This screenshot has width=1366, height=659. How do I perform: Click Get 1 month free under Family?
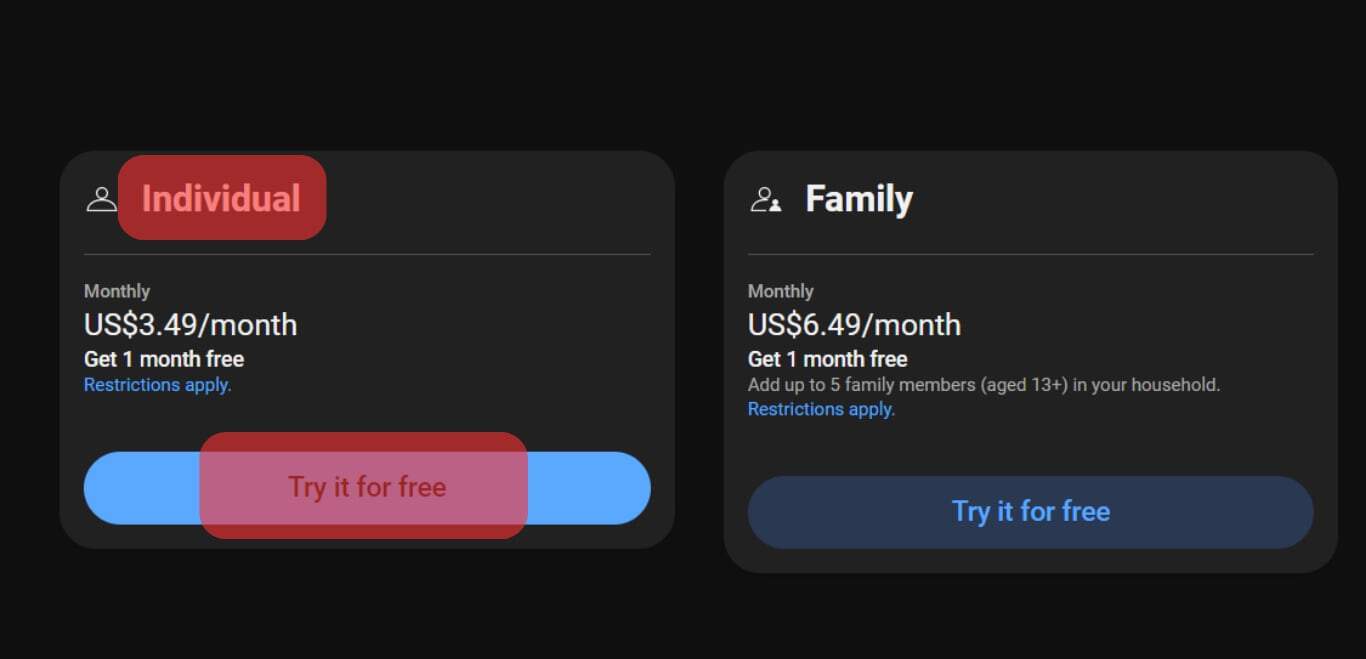point(828,359)
